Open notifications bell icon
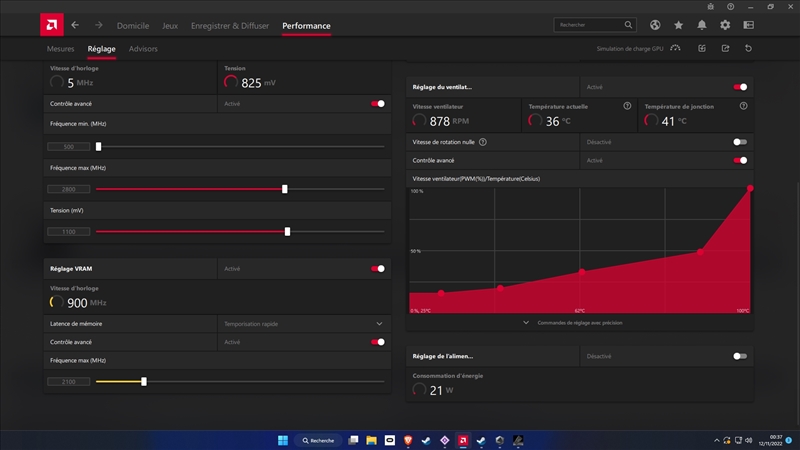800x450 pixels. (x=702, y=25)
